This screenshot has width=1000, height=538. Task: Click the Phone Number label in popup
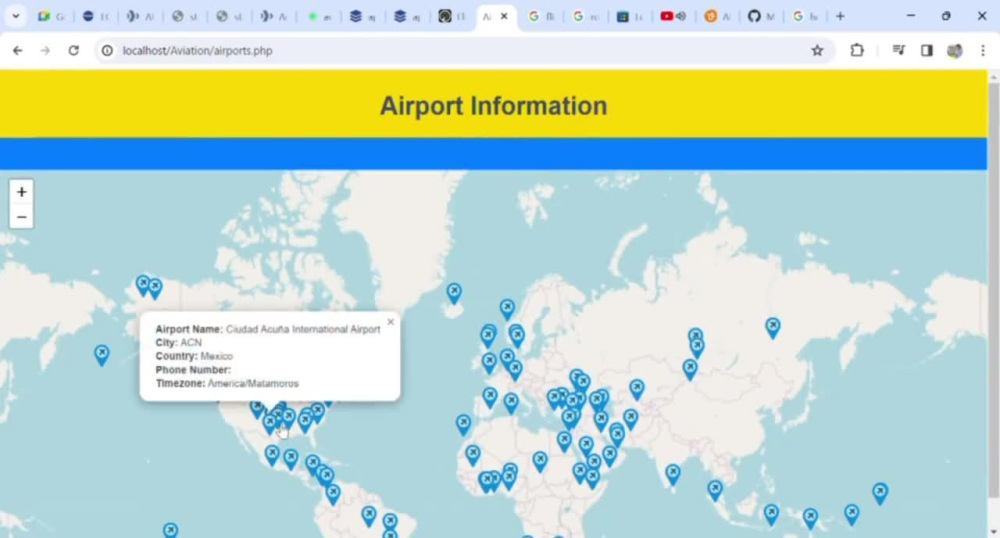pos(193,370)
